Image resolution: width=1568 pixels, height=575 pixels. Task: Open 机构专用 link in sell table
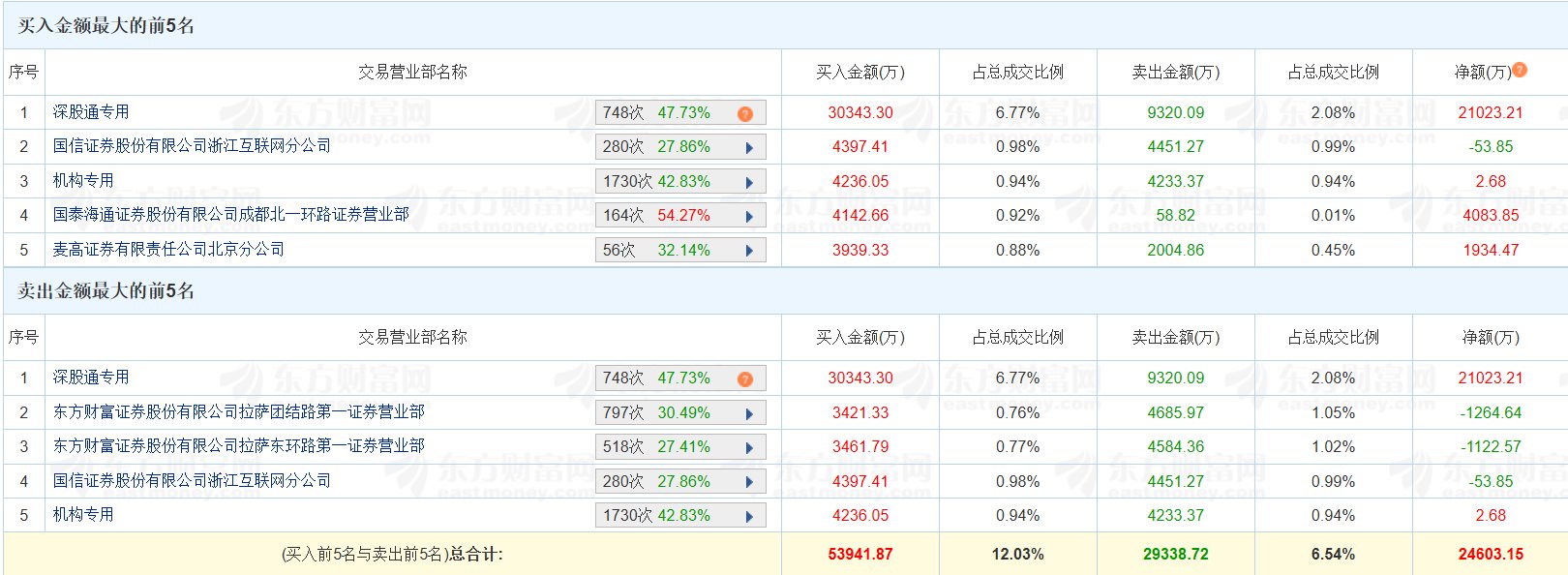pyautogui.click(x=83, y=515)
